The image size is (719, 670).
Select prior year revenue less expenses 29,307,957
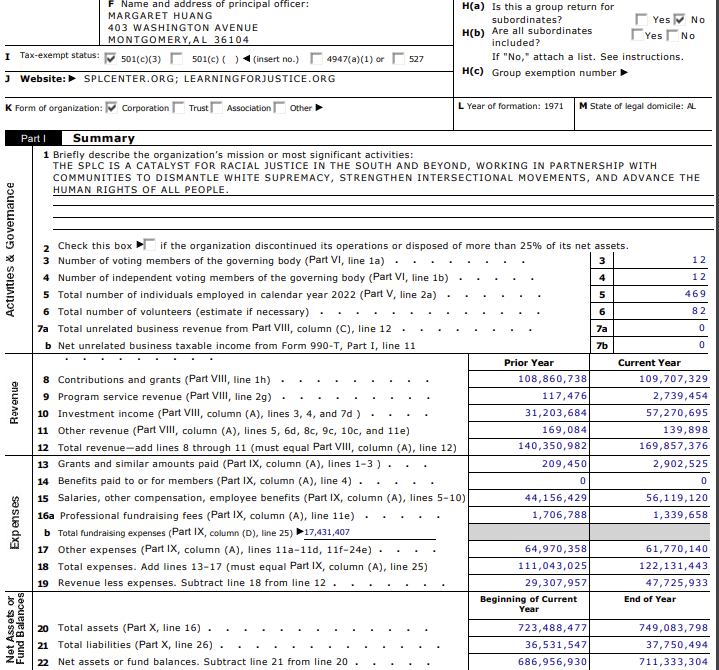click(x=556, y=582)
